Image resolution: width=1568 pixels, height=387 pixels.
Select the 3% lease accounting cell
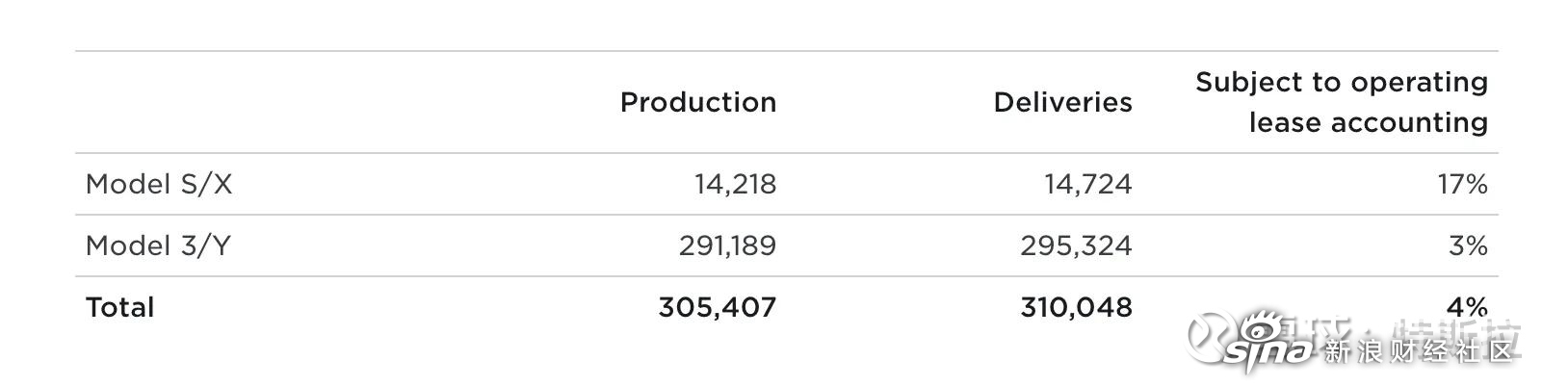click(x=1469, y=245)
